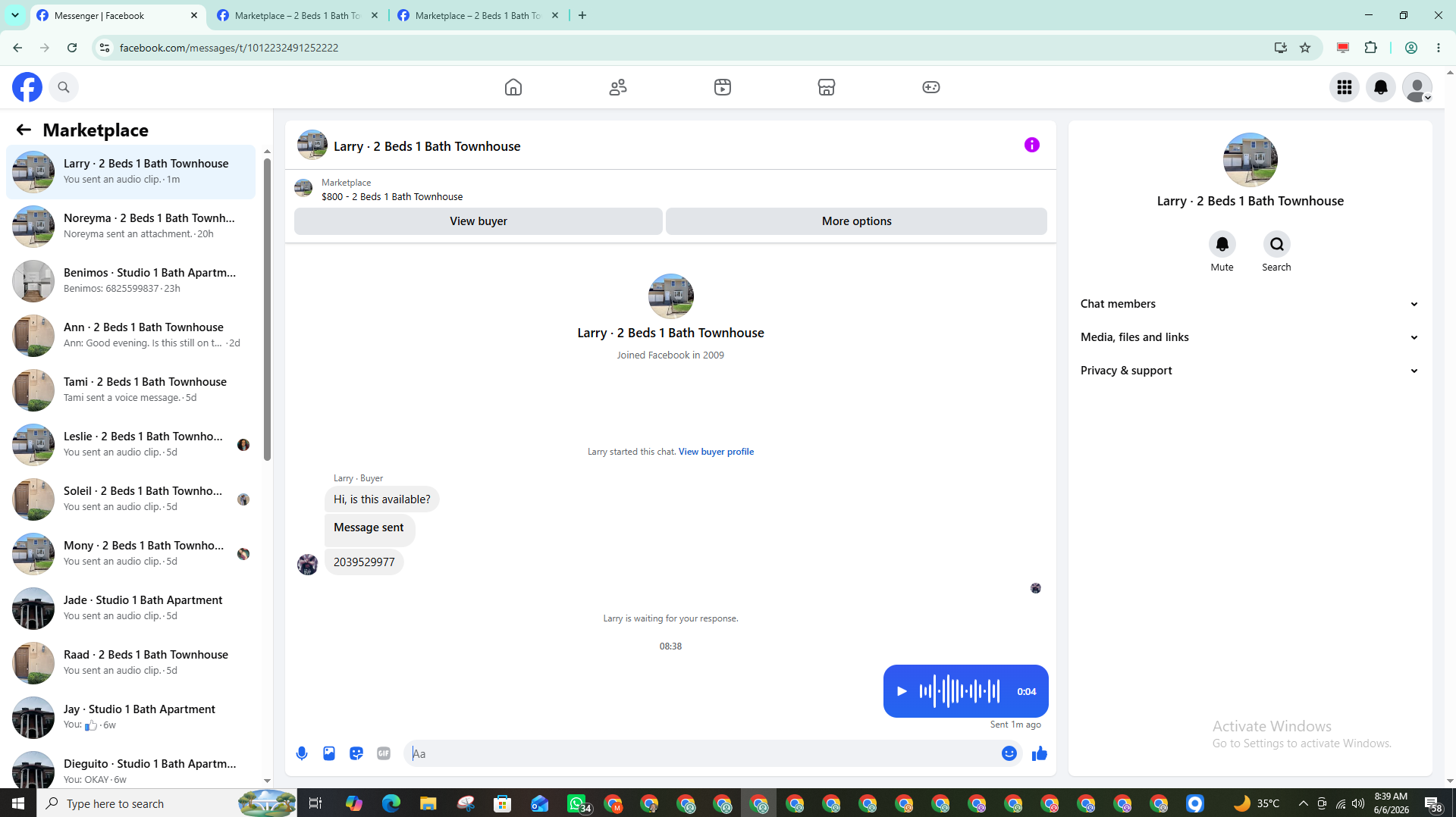Screen dimensions: 1456x817
Task: Open the emoji picker in message box
Action: (1009, 753)
